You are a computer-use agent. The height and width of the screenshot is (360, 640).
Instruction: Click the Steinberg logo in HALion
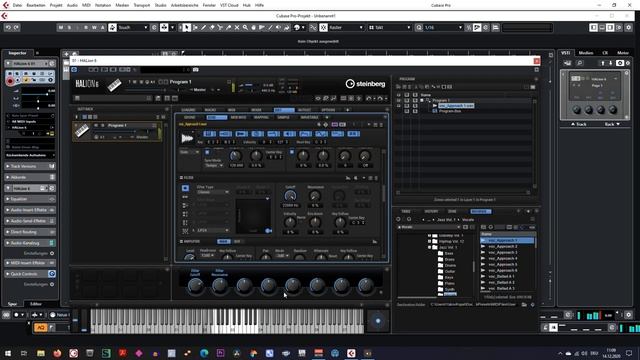(x=365, y=84)
